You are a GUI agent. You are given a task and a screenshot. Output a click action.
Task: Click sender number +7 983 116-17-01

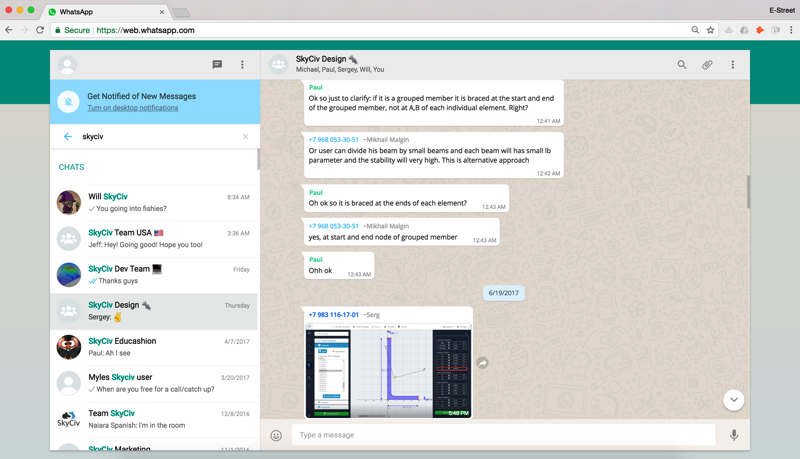point(334,315)
